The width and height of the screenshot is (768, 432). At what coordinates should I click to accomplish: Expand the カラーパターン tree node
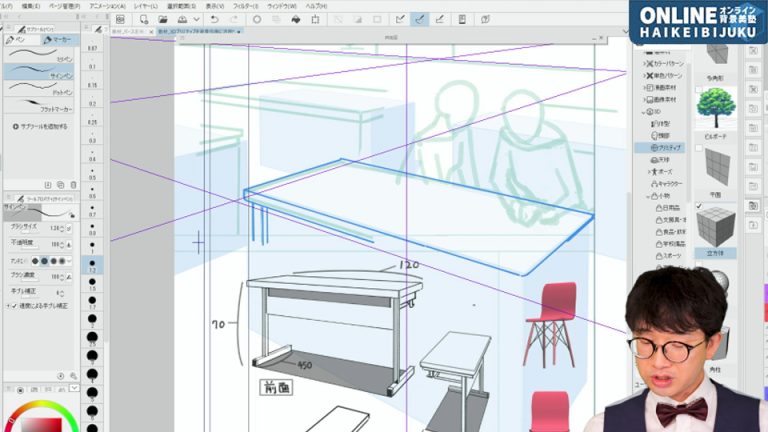click(x=645, y=64)
